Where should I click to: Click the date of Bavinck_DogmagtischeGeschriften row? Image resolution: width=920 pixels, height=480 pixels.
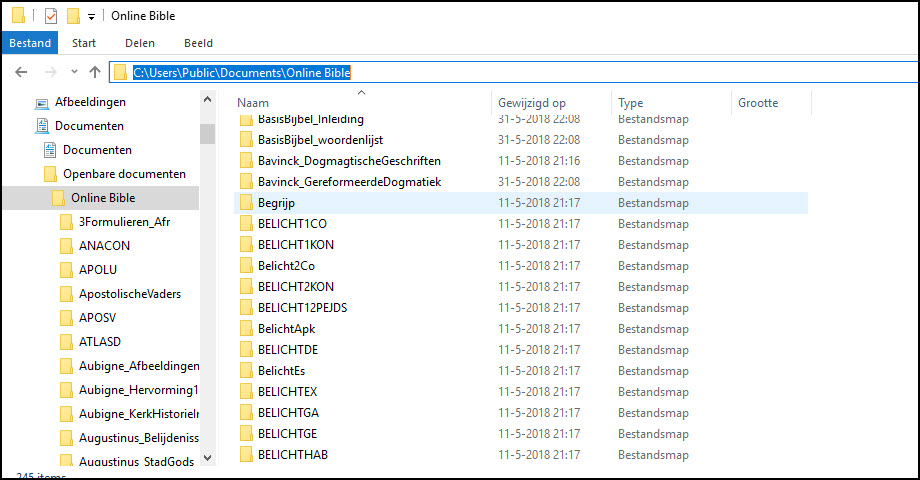coord(539,161)
